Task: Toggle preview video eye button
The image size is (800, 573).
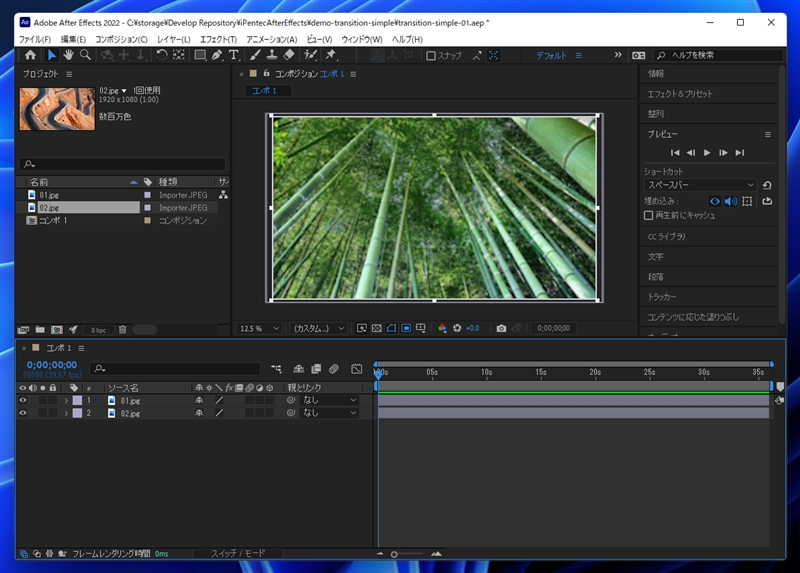Action: (x=715, y=201)
